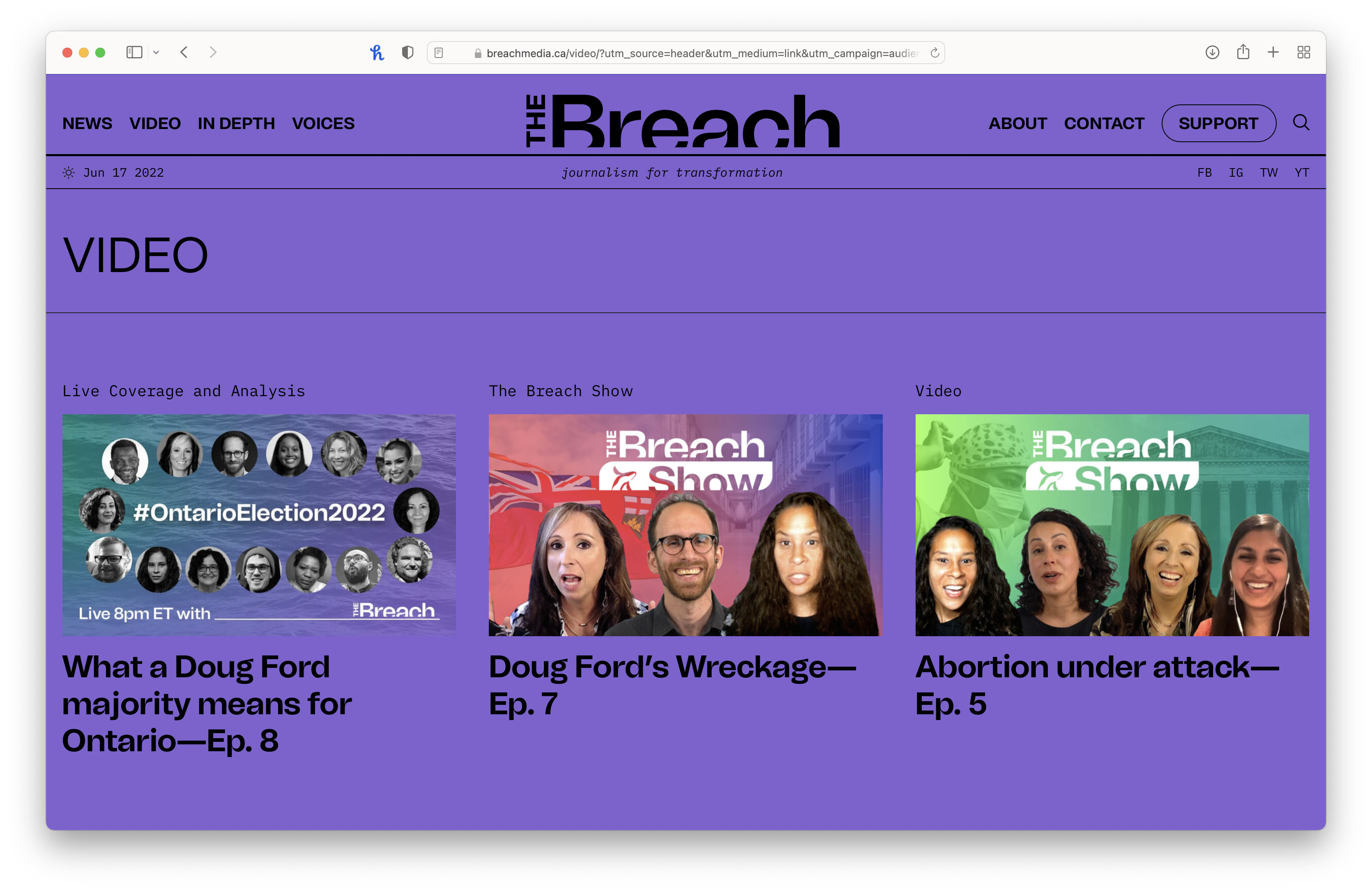Open the NEWS navigation menu item
The image size is (1372, 891).
[x=87, y=123]
